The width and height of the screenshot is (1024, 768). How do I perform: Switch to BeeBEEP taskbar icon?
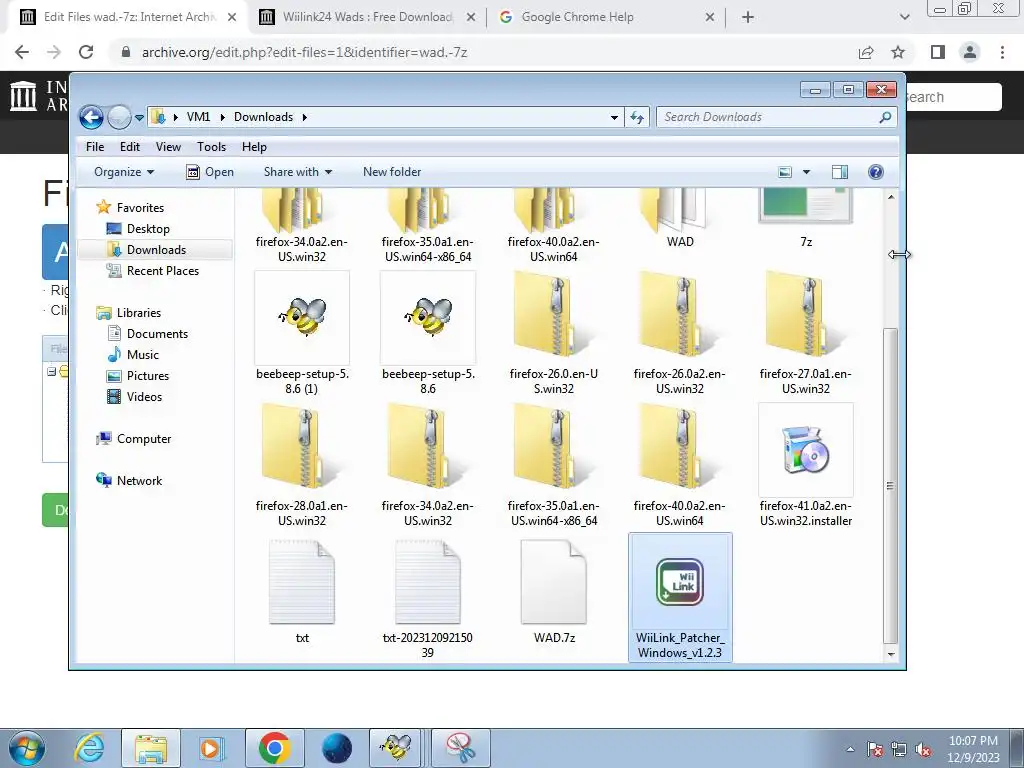click(396, 748)
